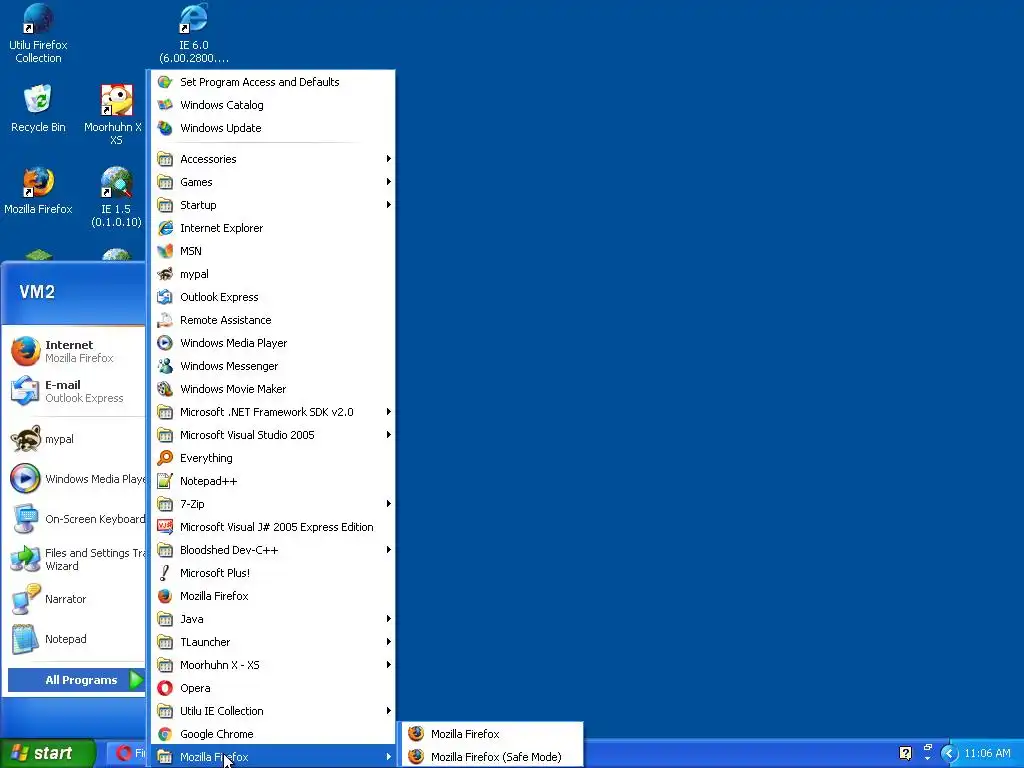Open Outlook Express in programs list
1024x768 pixels.
(x=273, y=296)
